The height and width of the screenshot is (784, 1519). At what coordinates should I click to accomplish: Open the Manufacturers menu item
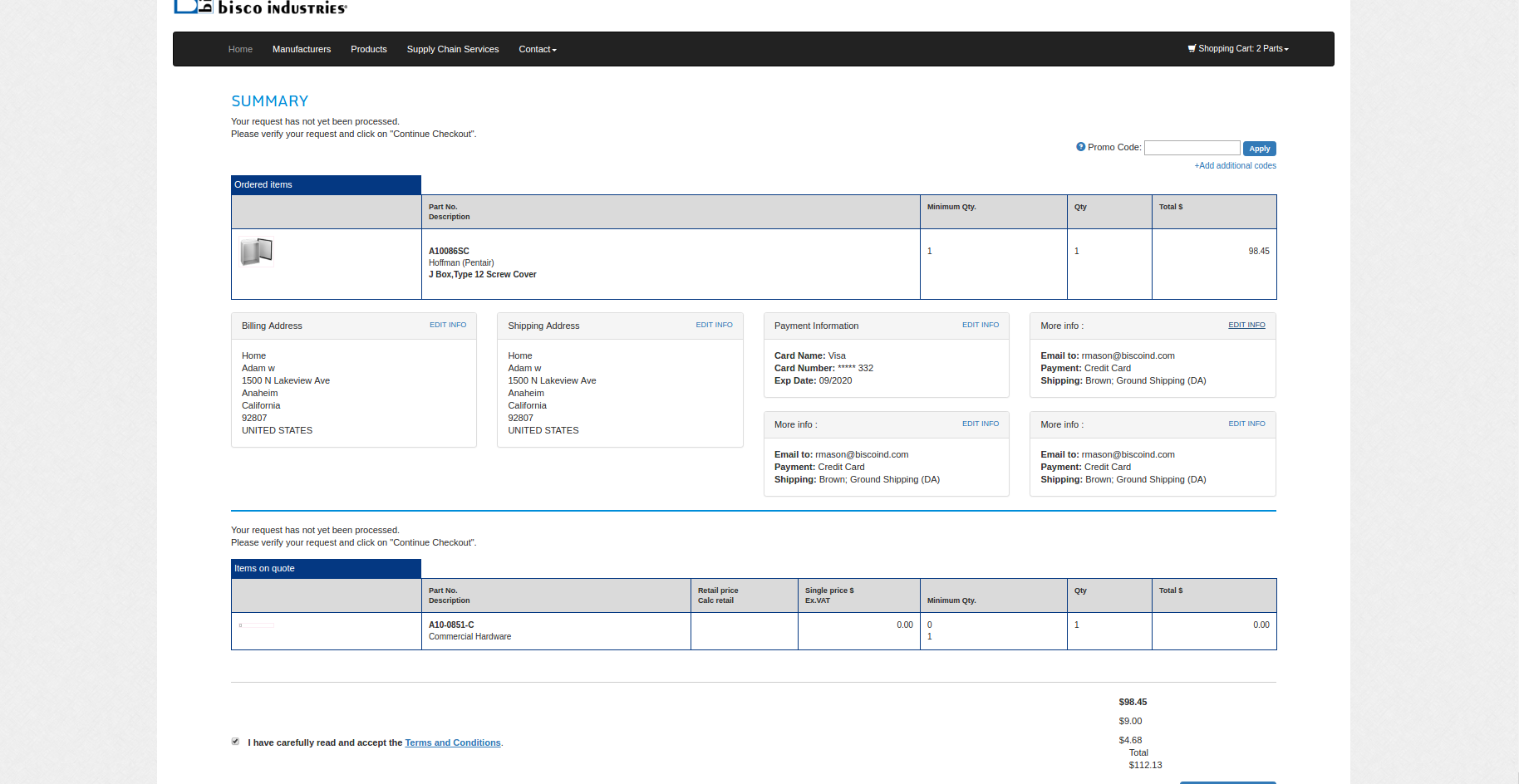302,50
